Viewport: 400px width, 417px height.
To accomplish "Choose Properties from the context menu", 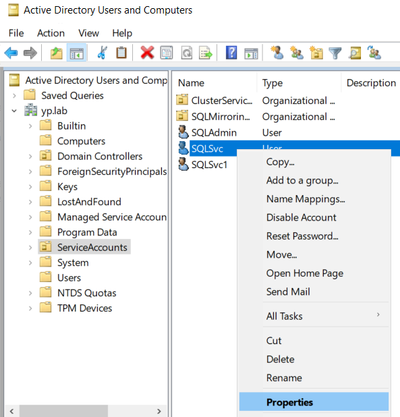I will (314, 402).
